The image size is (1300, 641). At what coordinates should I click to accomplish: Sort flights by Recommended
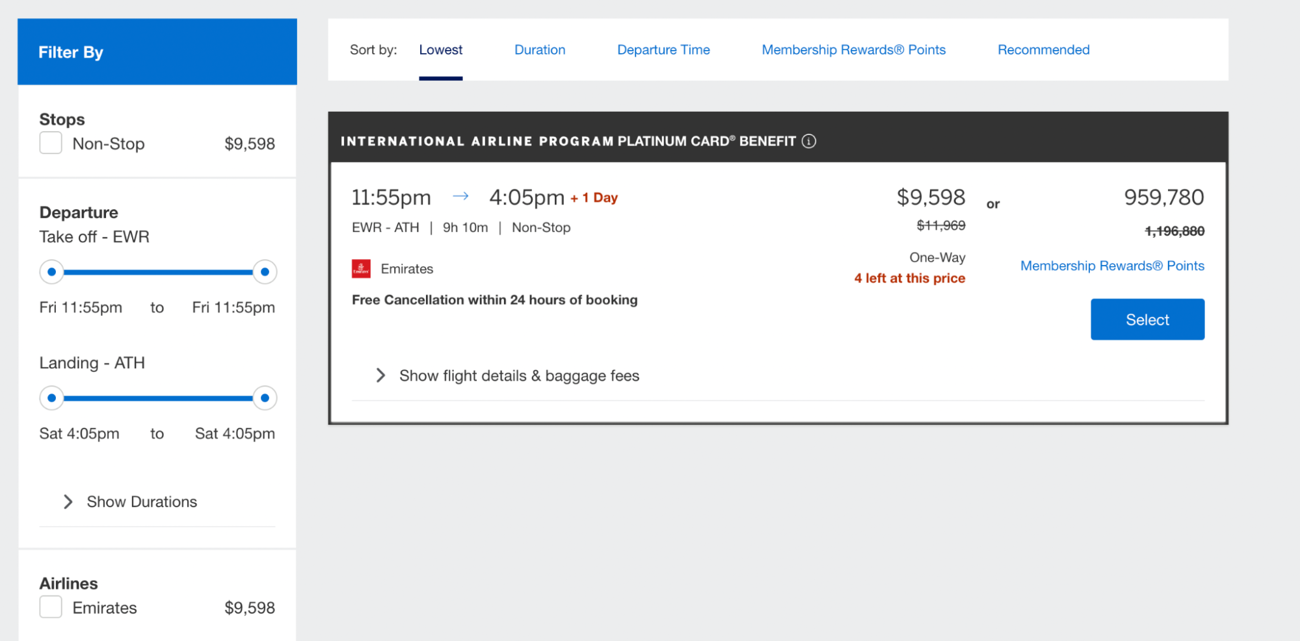click(1043, 49)
